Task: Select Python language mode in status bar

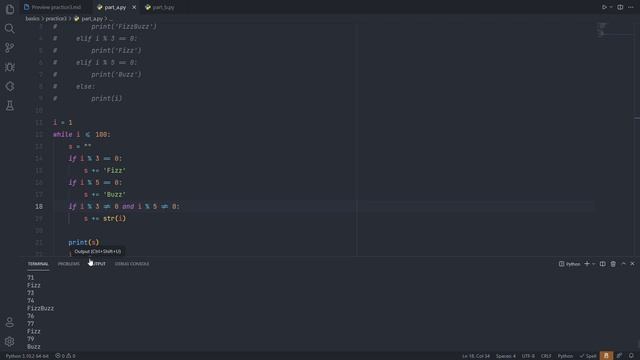Action: (x=565, y=356)
